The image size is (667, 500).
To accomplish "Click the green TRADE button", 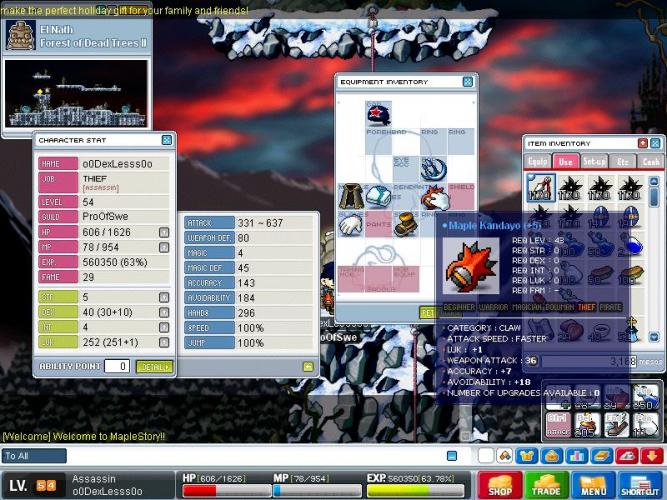I will [547, 485].
